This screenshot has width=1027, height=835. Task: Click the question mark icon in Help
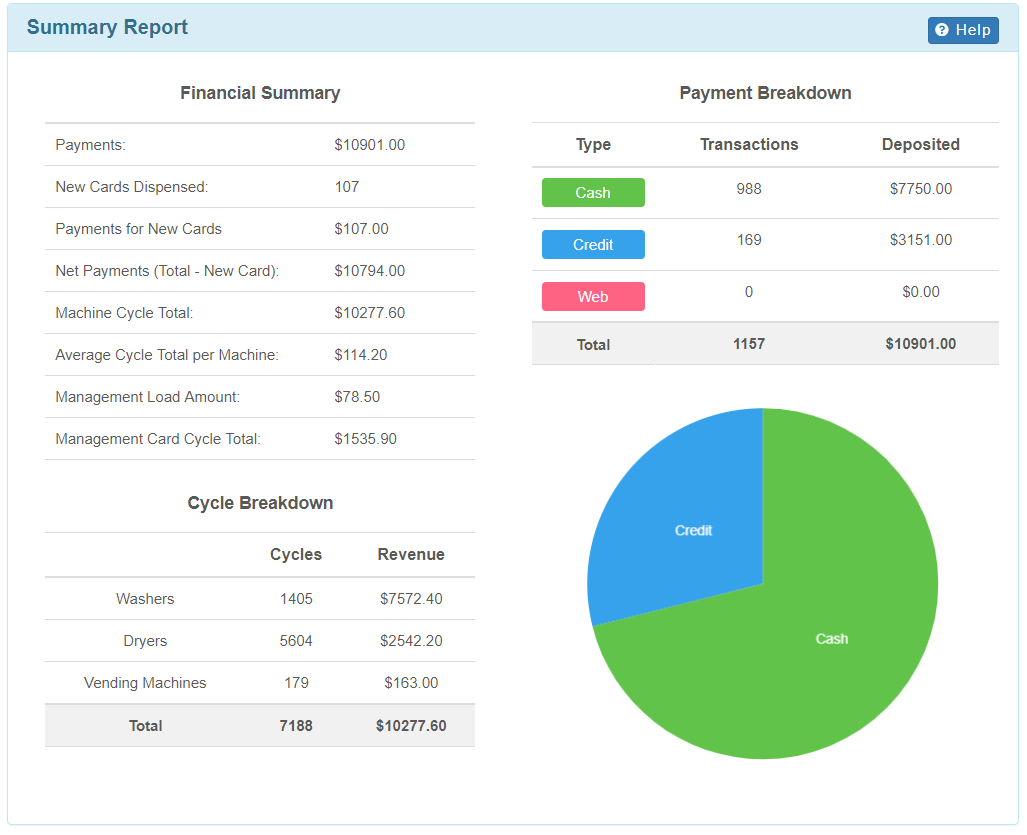click(x=941, y=30)
